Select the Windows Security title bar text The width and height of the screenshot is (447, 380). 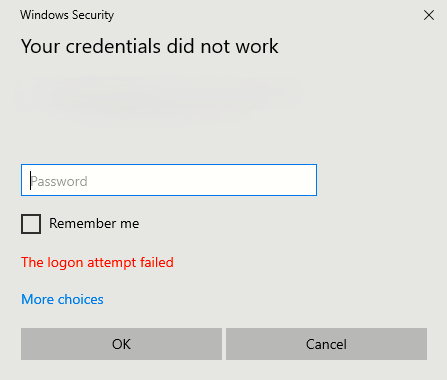(67, 15)
